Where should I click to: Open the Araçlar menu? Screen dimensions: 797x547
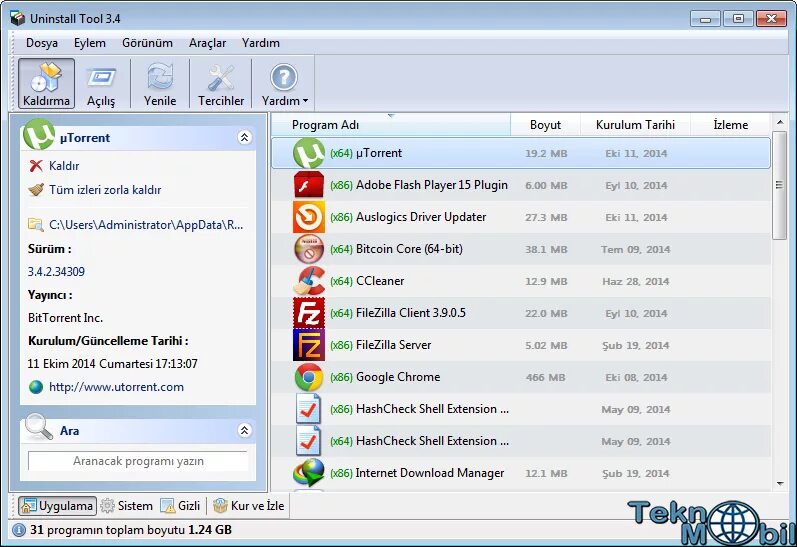click(x=207, y=43)
